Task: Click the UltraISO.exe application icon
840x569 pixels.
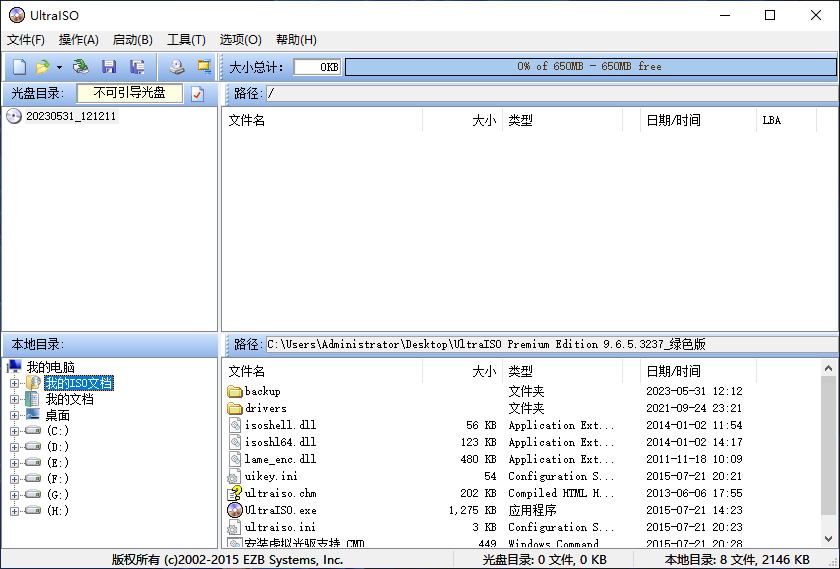Action: pyautogui.click(x=235, y=510)
